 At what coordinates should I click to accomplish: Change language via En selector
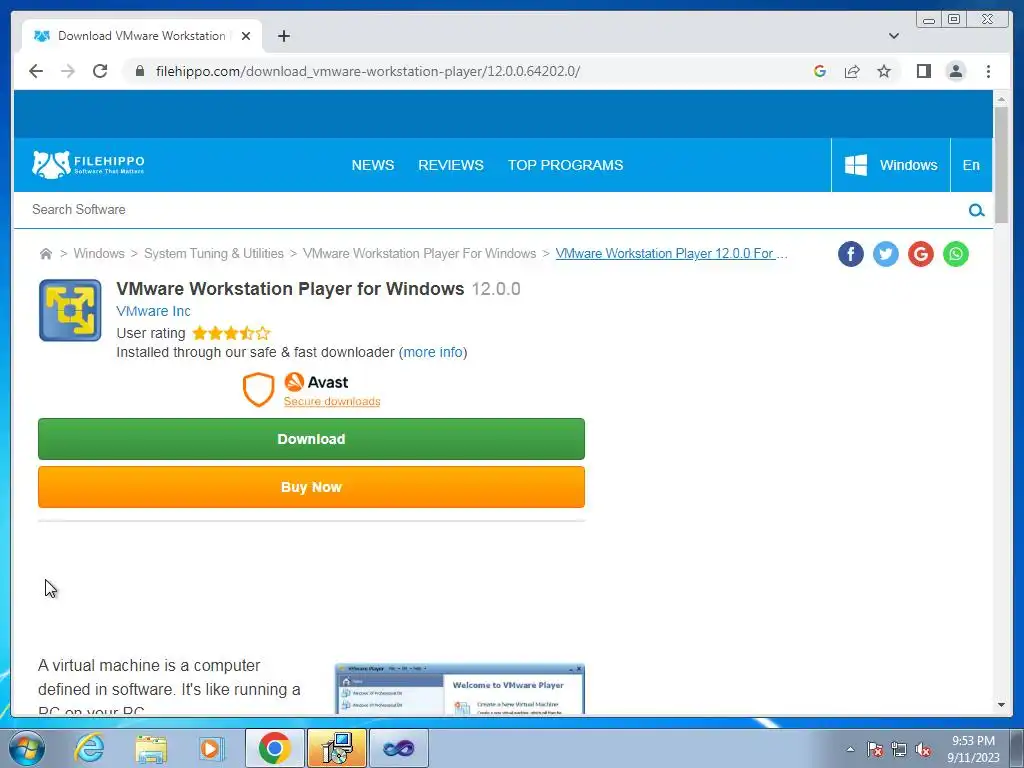(971, 165)
